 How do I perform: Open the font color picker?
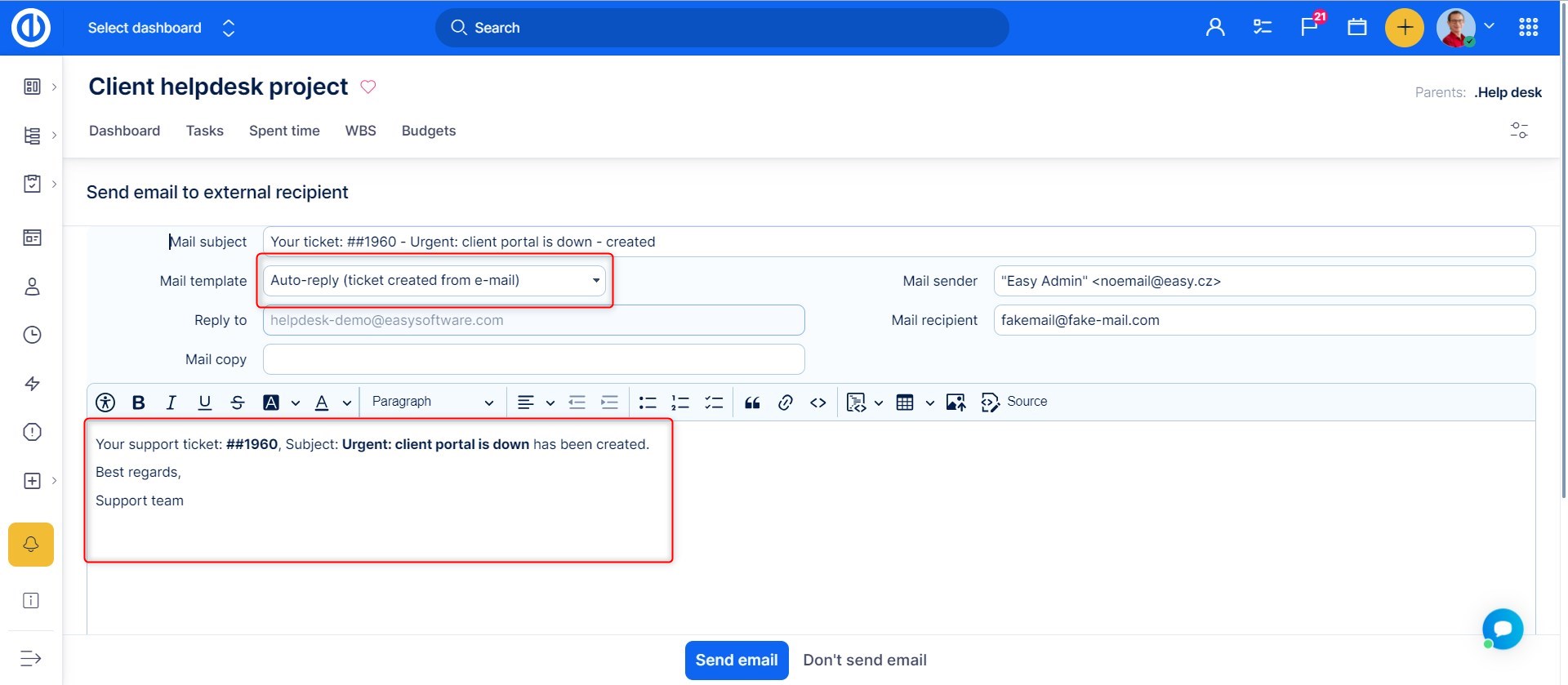(323, 403)
